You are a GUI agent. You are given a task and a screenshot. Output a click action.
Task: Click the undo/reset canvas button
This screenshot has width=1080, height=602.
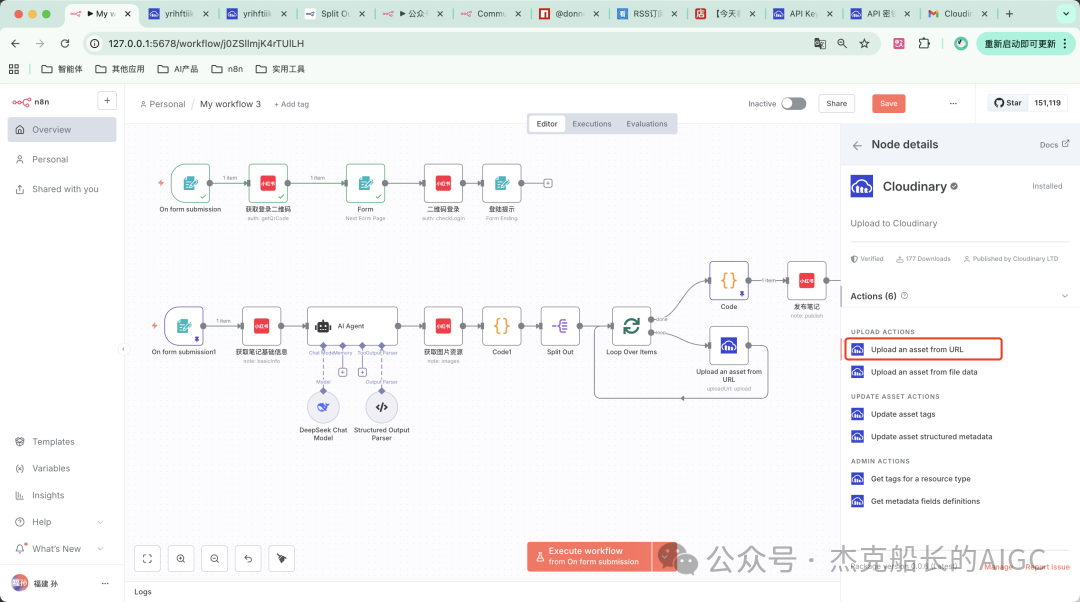coord(248,559)
